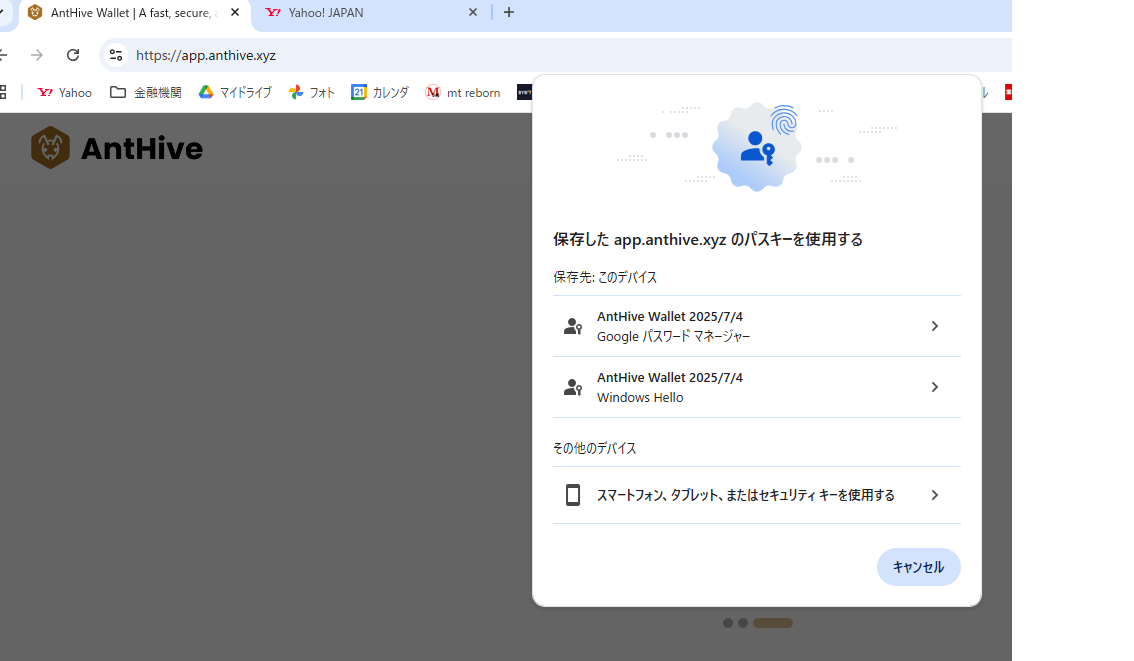
Task: Open the apps grid icon in bookmarks bar
Action: [3, 92]
